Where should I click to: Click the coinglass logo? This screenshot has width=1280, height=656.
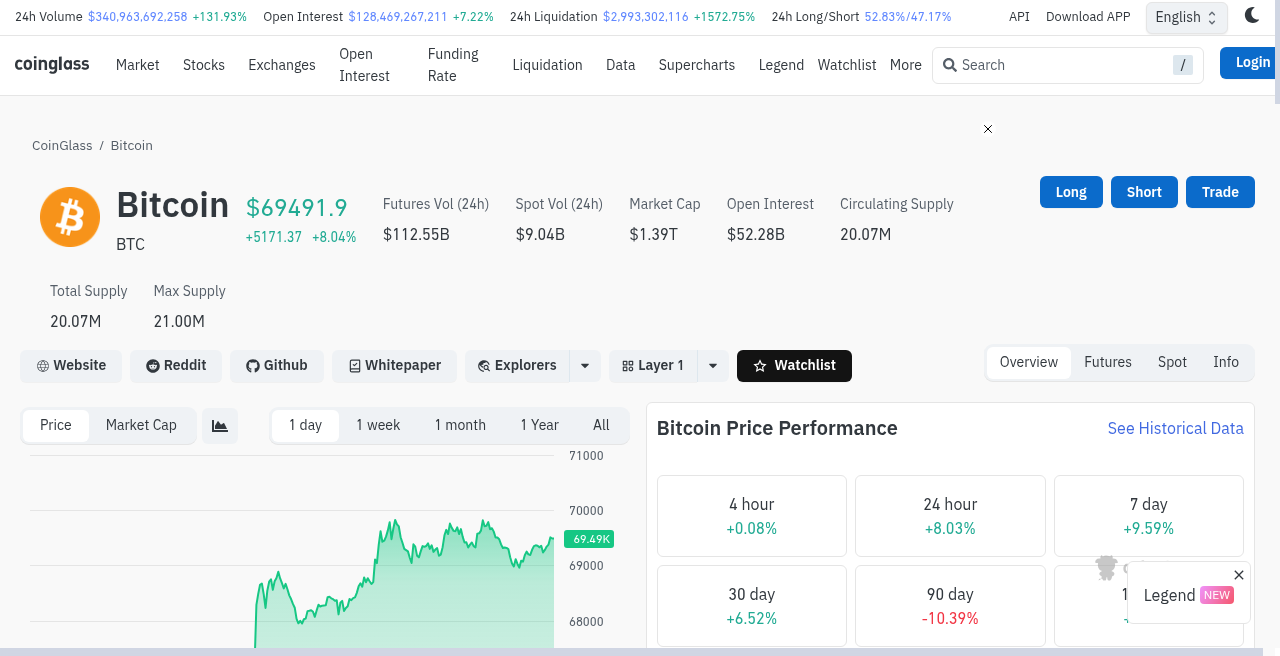[x=52, y=64]
